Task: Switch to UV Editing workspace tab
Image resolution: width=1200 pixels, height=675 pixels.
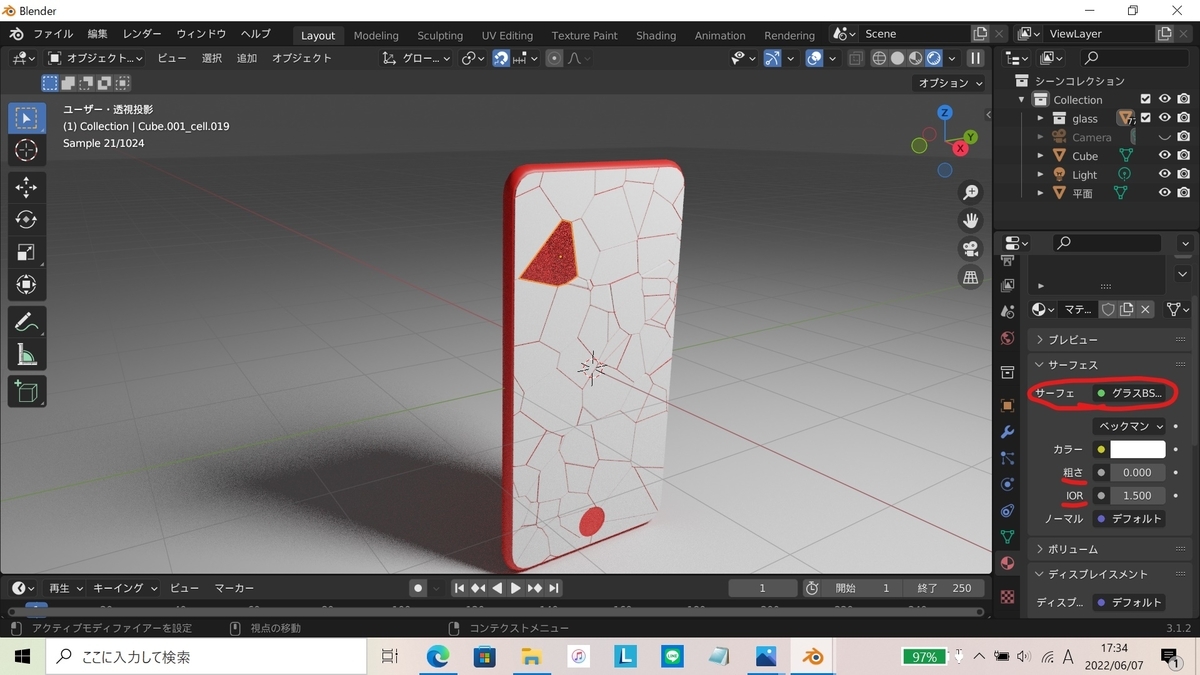Action: click(507, 35)
